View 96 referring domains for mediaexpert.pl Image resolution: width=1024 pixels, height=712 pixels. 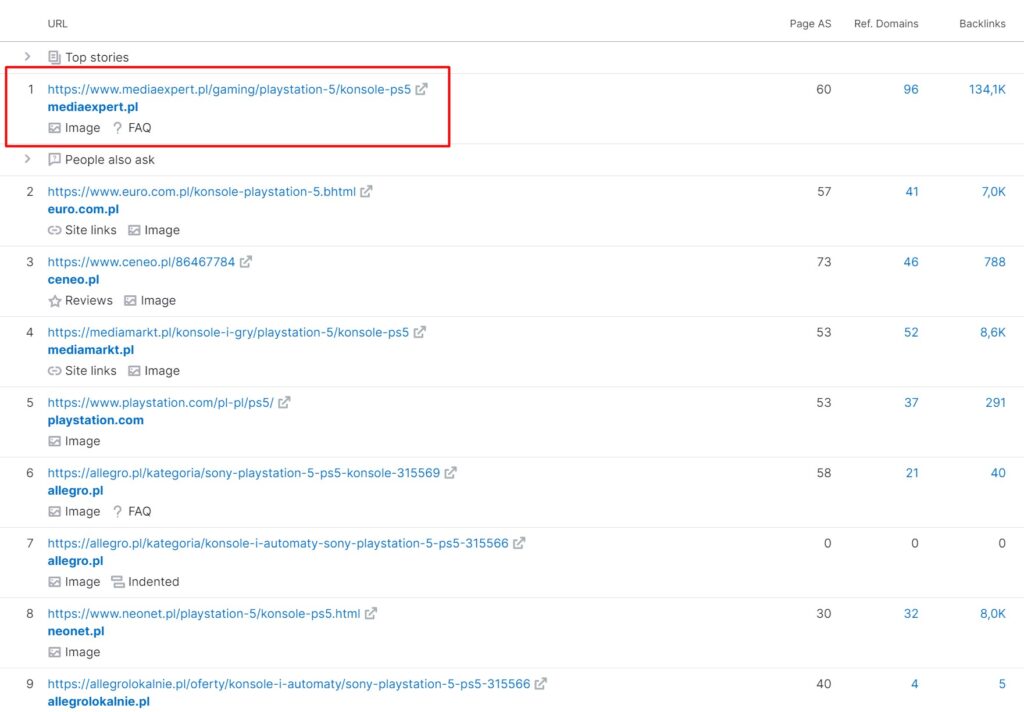click(x=911, y=89)
